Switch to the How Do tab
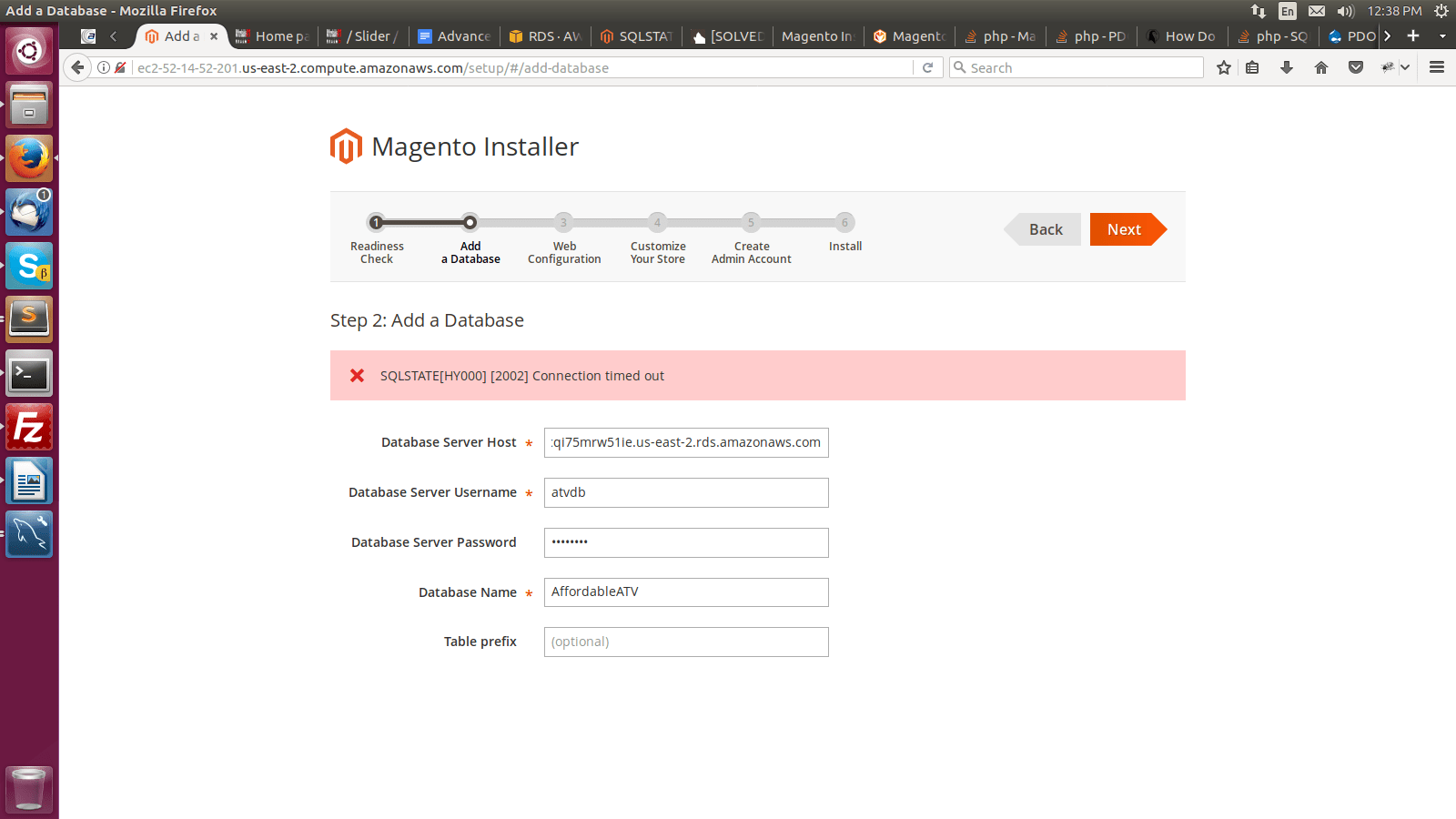1456x819 pixels. (1182, 36)
